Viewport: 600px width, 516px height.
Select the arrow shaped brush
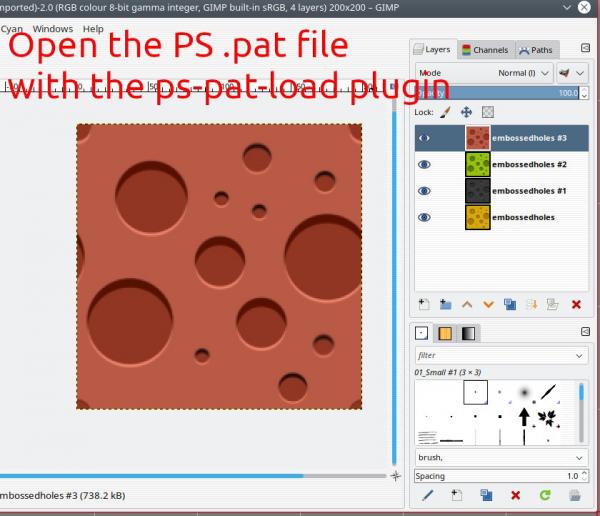(x=524, y=416)
